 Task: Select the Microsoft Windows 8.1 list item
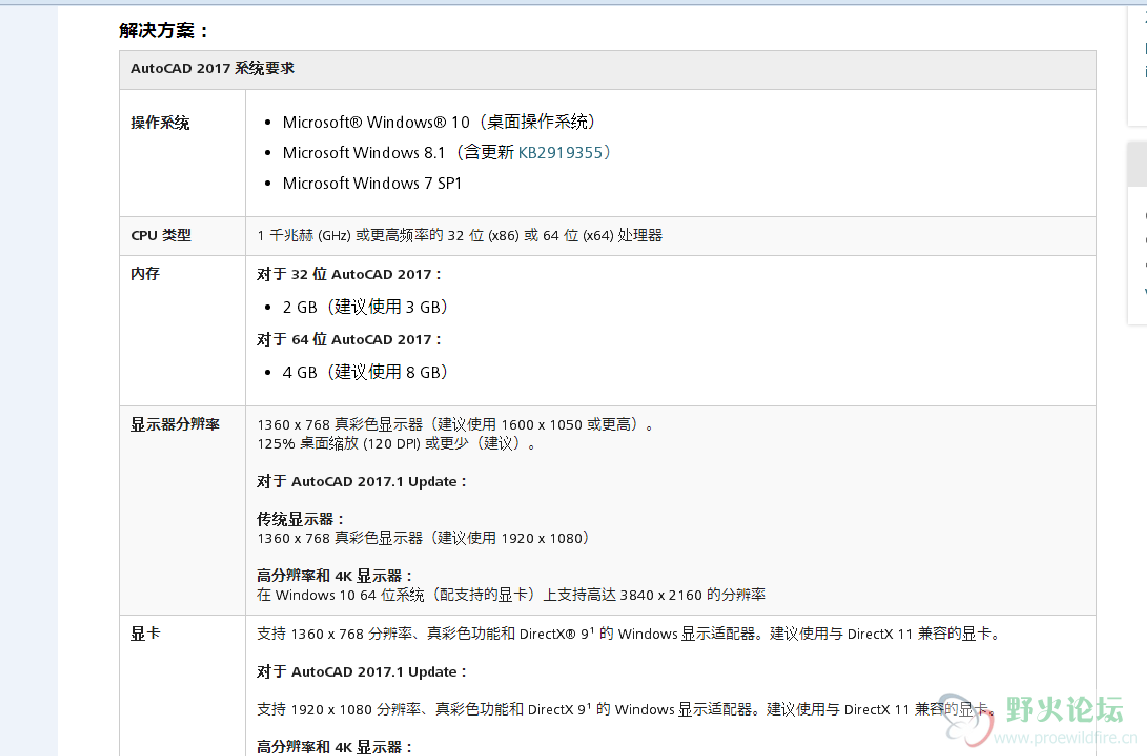[x=447, y=152]
